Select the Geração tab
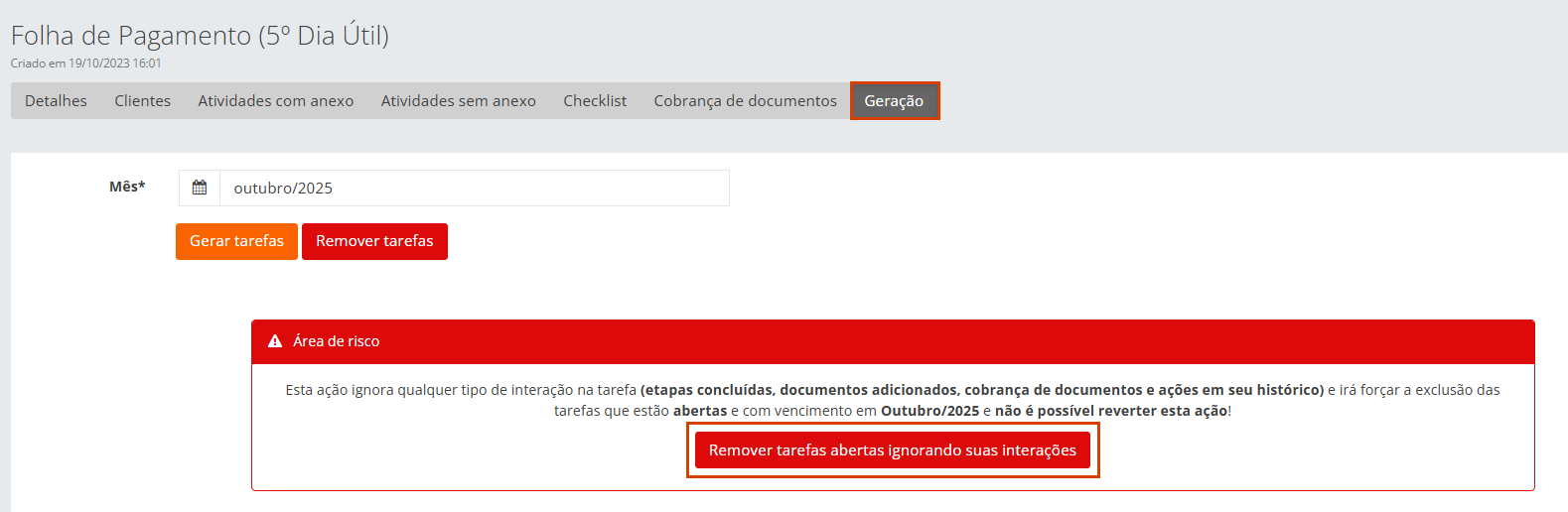1568x512 pixels. tap(894, 101)
